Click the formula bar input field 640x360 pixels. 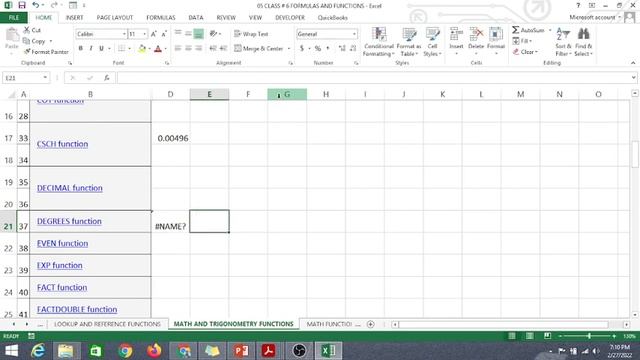373,78
